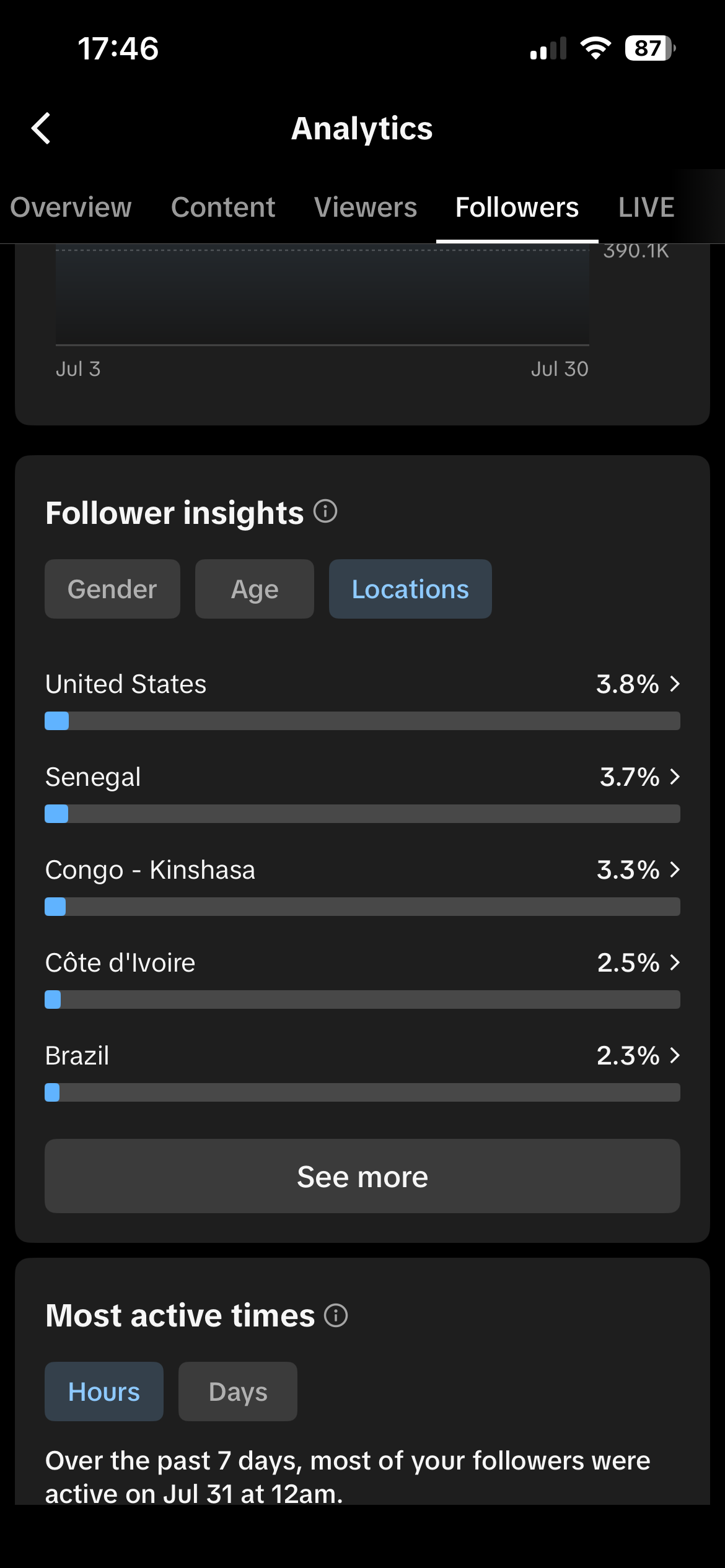Expand the Senegal location chevron
The image size is (725, 1568).
[675, 777]
